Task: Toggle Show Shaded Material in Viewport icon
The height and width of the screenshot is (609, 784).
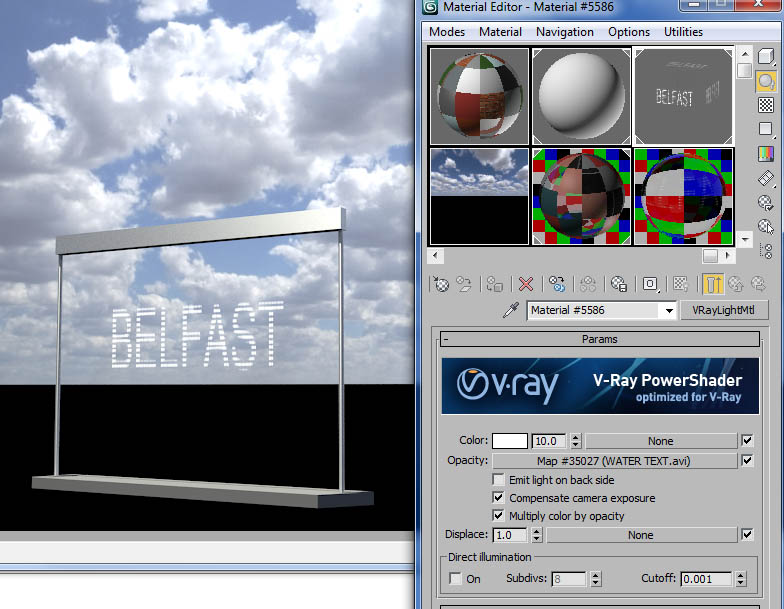Action: point(680,284)
